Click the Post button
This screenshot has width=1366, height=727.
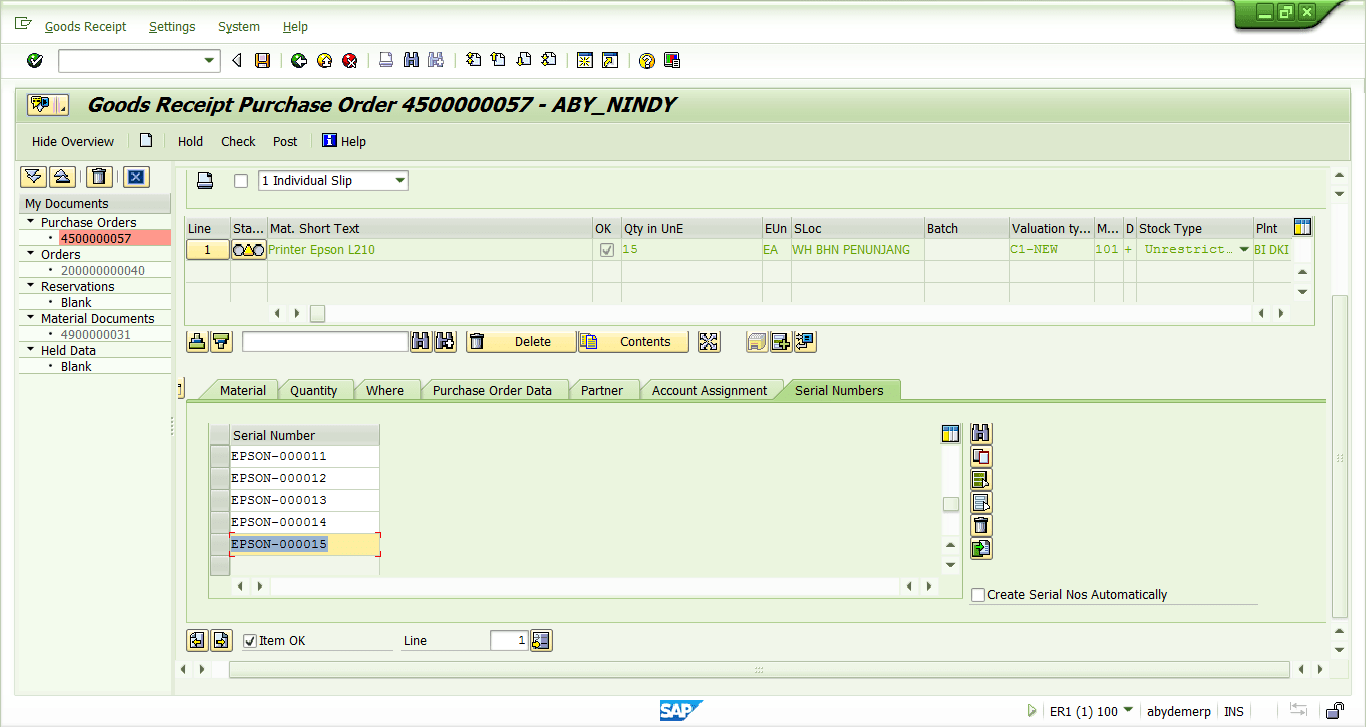pos(285,142)
